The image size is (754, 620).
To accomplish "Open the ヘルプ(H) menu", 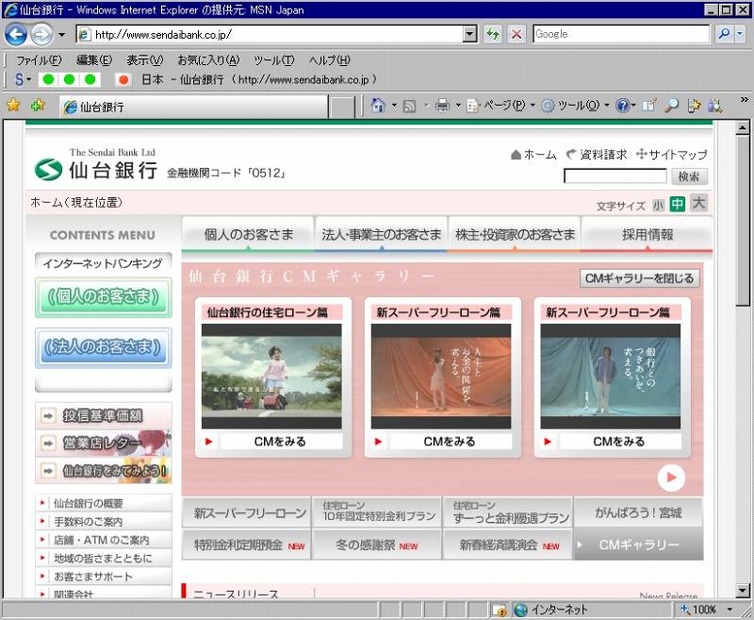I will pyautogui.click(x=329, y=60).
